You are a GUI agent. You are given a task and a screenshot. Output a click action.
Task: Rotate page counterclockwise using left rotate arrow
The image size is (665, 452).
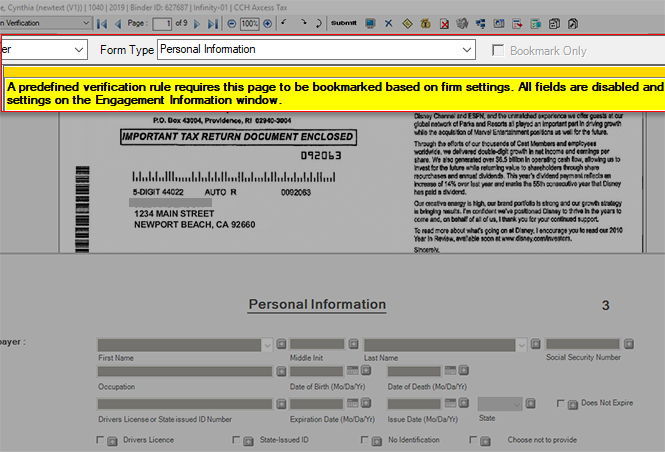(x=284, y=22)
